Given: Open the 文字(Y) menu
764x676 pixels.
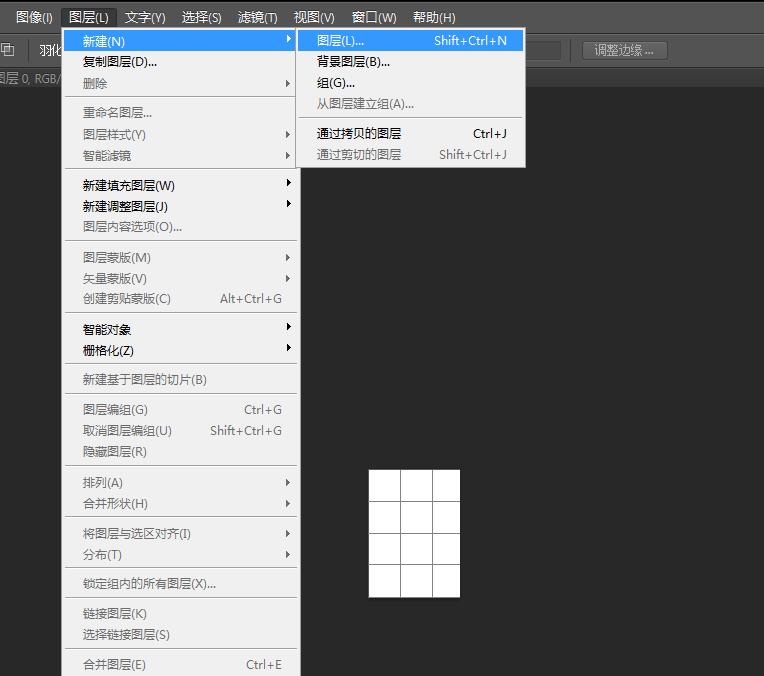Looking at the screenshot, I should click(145, 18).
